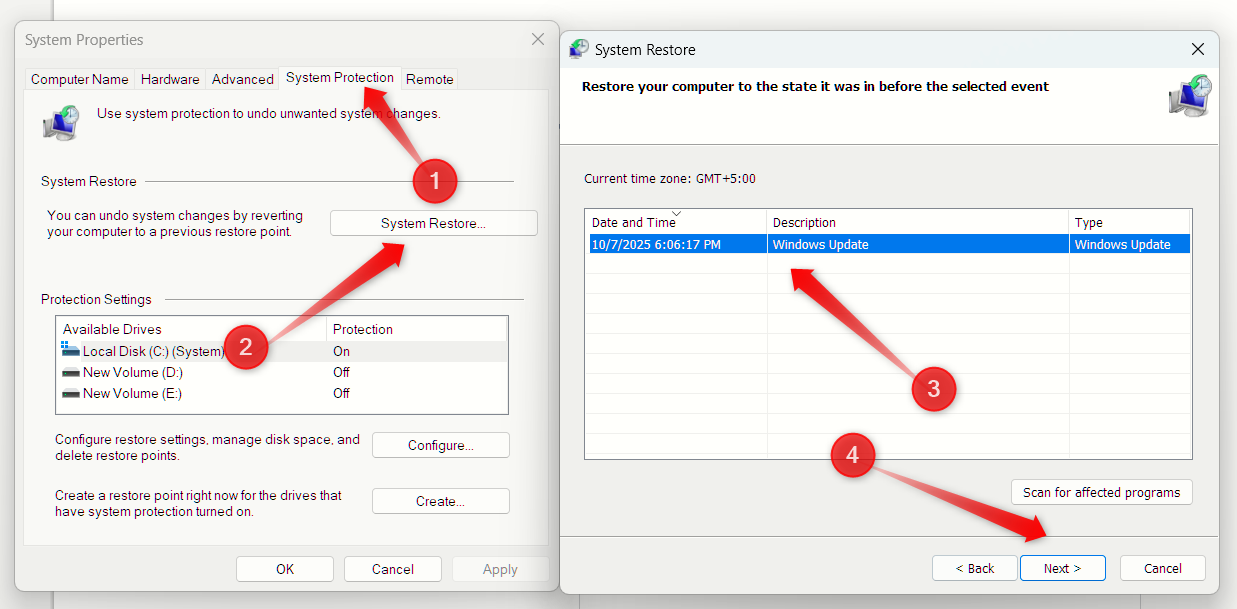
Task: Go to the Remote tab
Action: (430, 79)
